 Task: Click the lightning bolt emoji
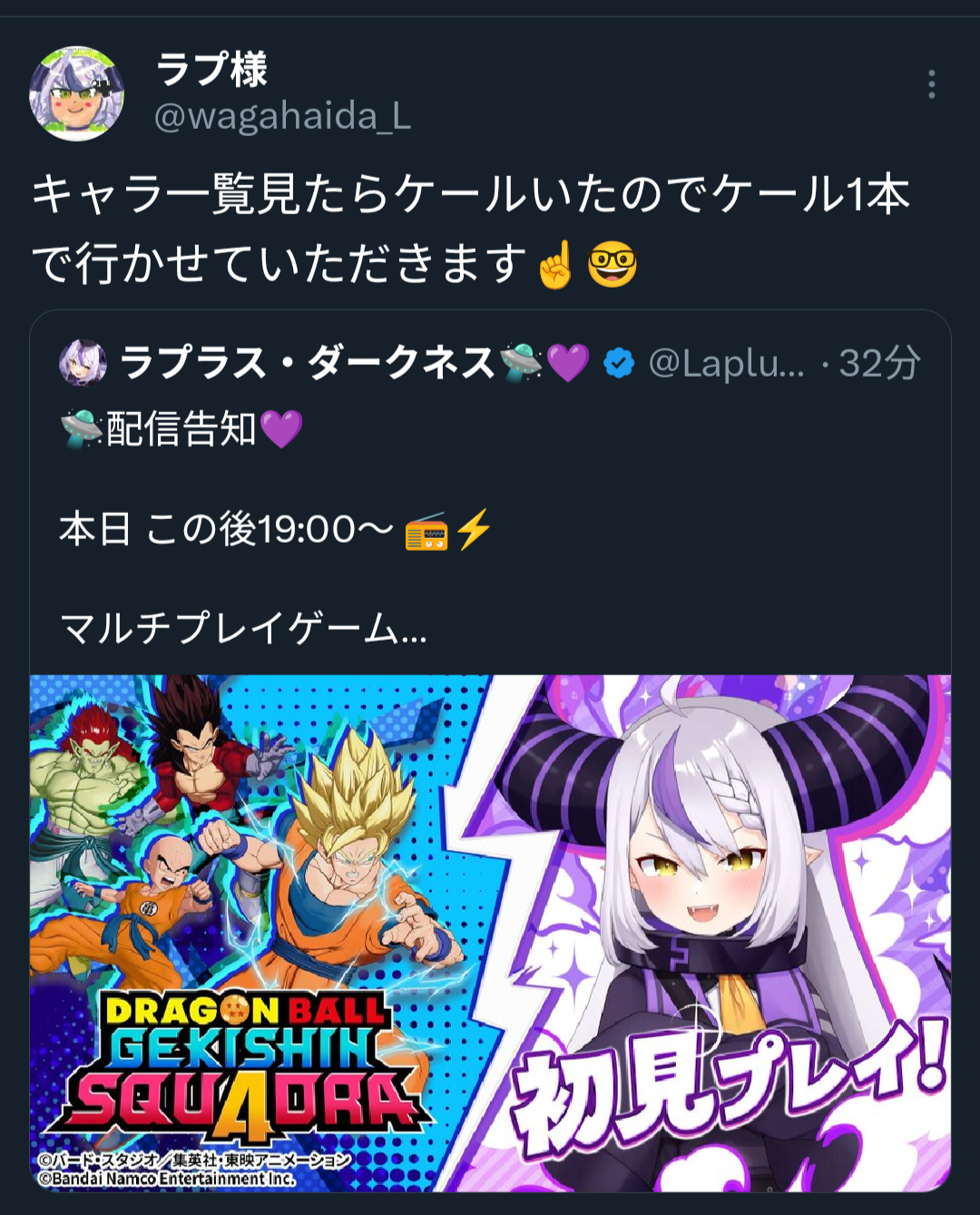click(473, 529)
